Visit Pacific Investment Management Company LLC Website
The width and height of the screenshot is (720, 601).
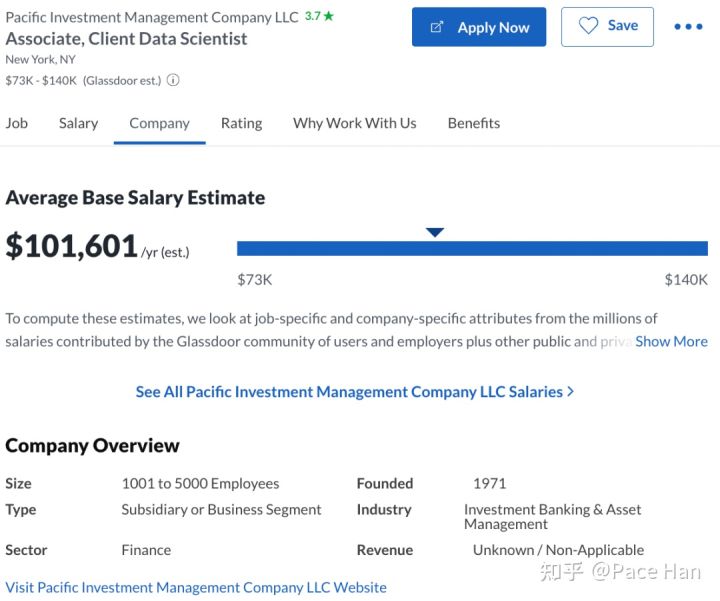(196, 587)
